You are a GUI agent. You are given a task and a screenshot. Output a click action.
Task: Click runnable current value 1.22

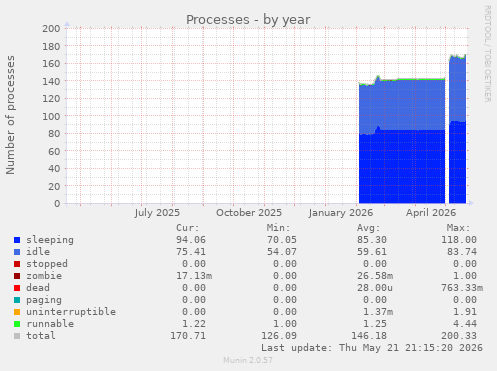pos(194,324)
